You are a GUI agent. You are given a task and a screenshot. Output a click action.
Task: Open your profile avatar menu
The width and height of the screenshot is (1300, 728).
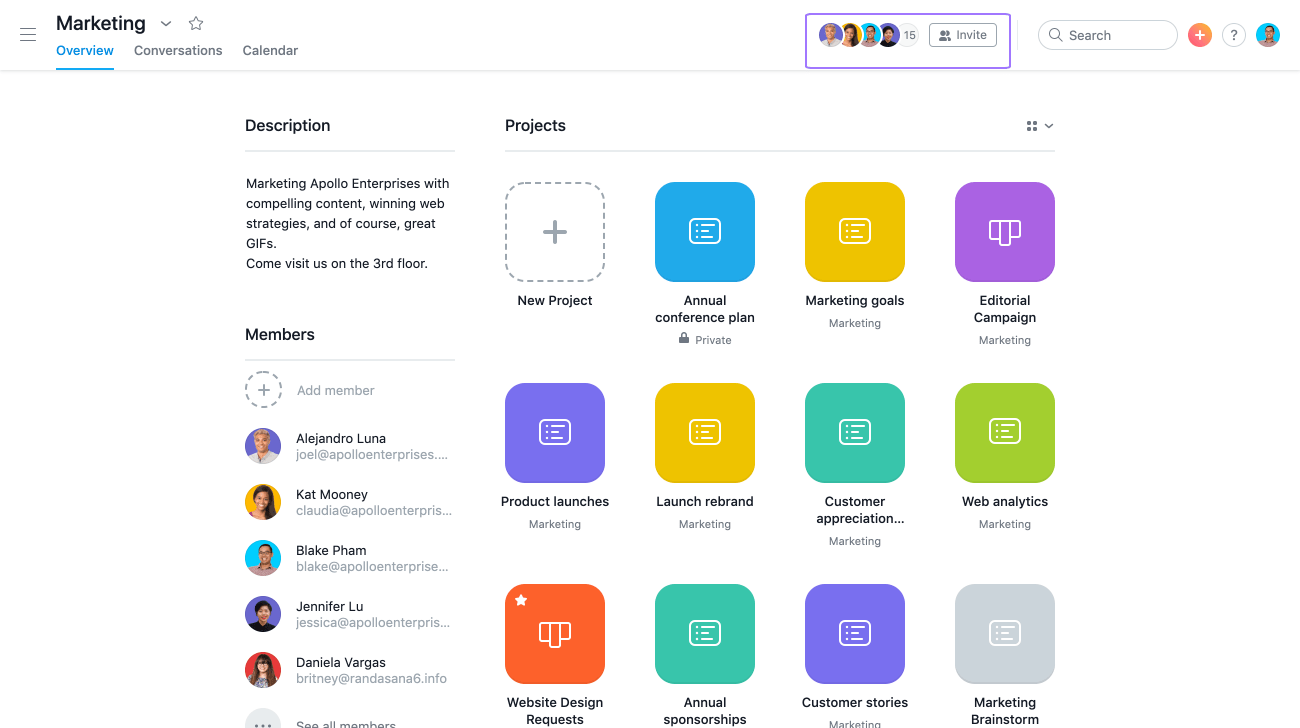(x=1267, y=34)
